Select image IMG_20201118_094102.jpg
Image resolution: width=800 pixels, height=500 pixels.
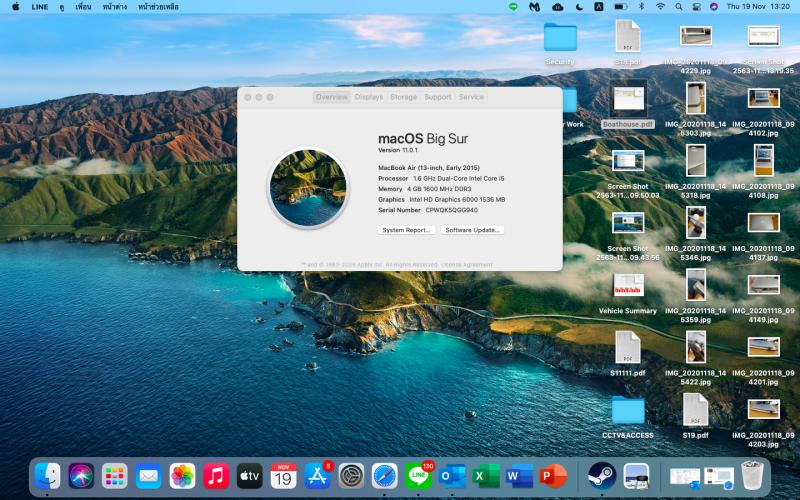click(763, 109)
